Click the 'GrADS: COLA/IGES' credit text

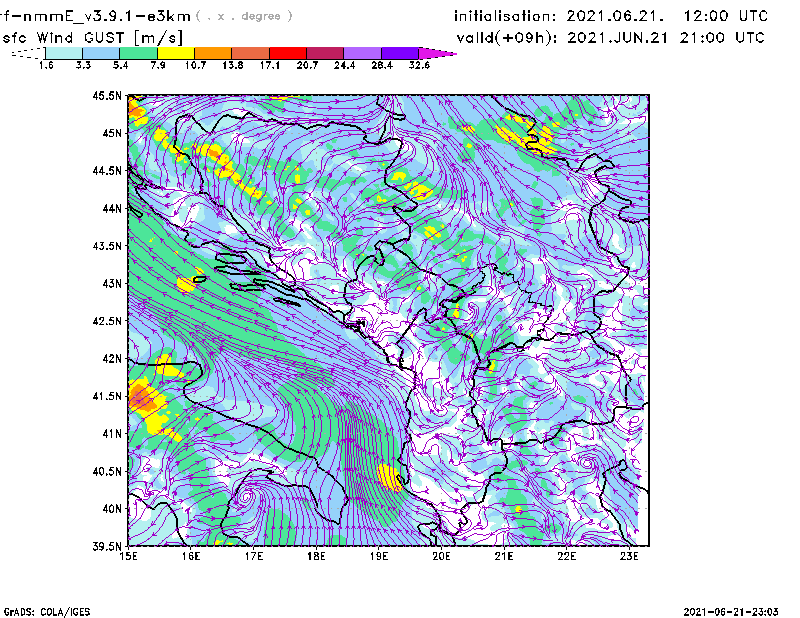pos(47,612)
